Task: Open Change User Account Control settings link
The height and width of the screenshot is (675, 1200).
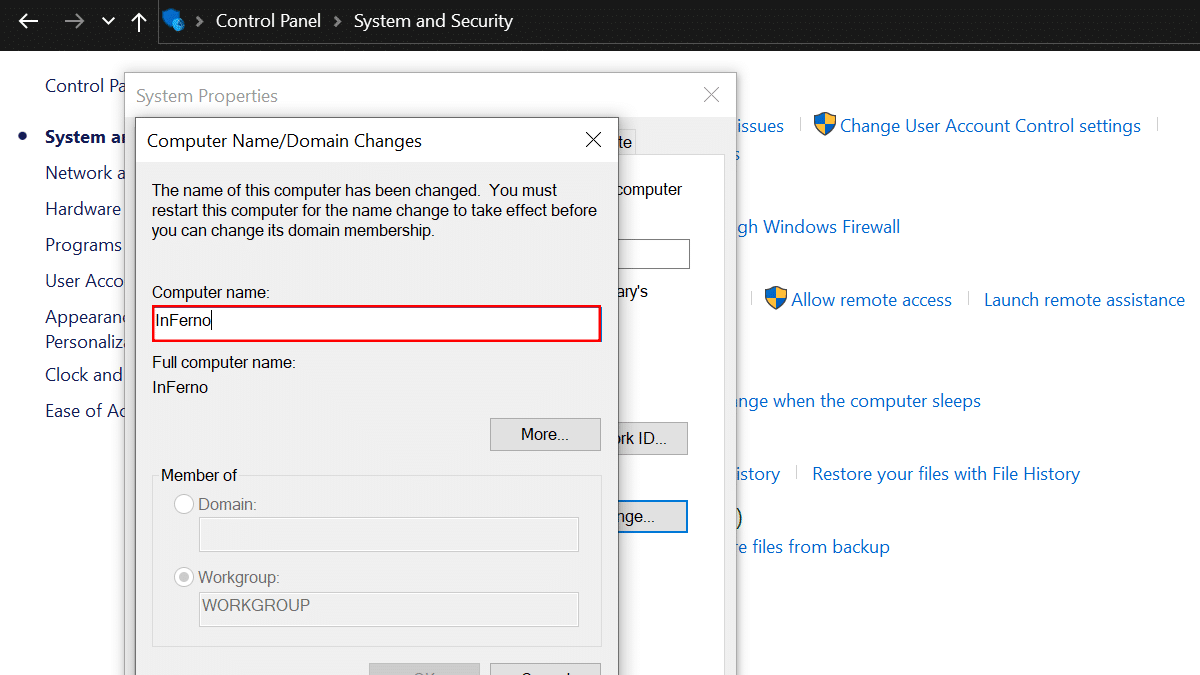Action: coord(990,126)
